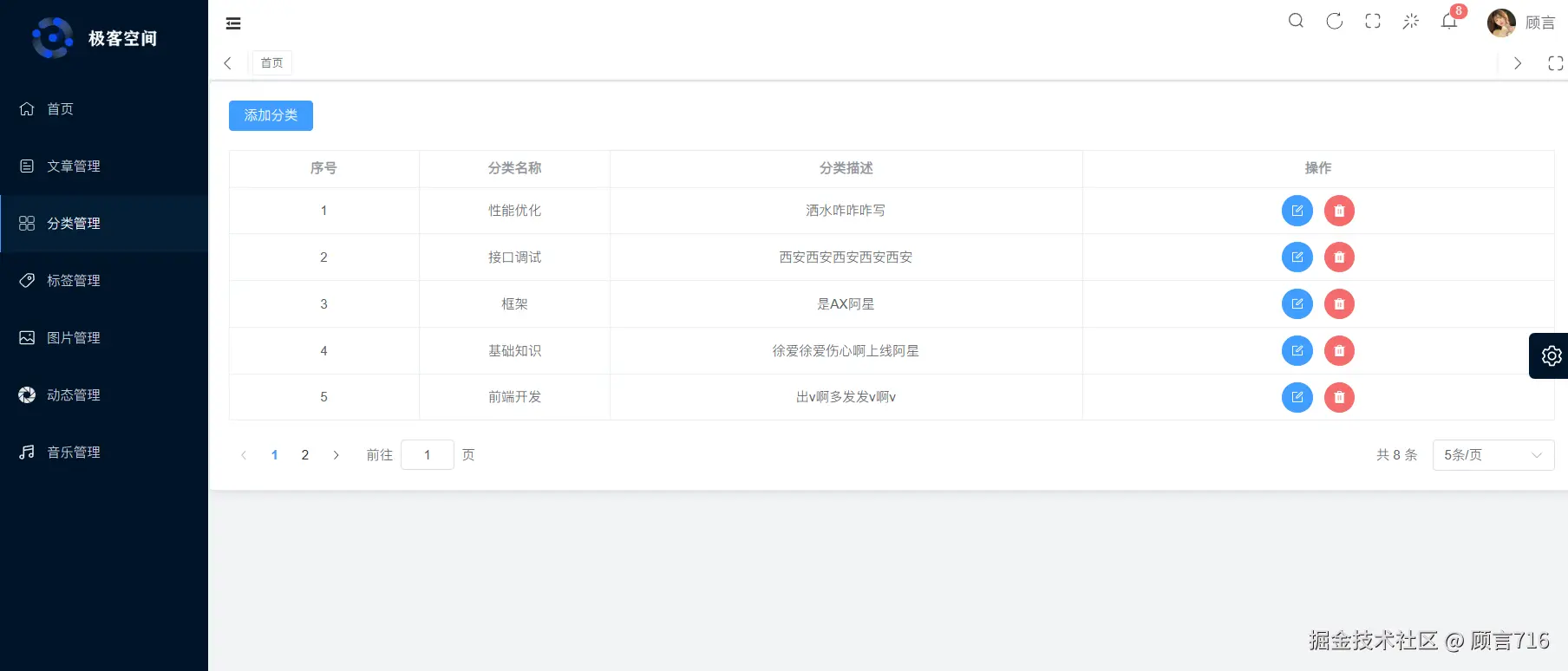Viewport: 1568px width, 671px height.
Task: Open user avatar for 顾言
Action: tap(1501, 23)
